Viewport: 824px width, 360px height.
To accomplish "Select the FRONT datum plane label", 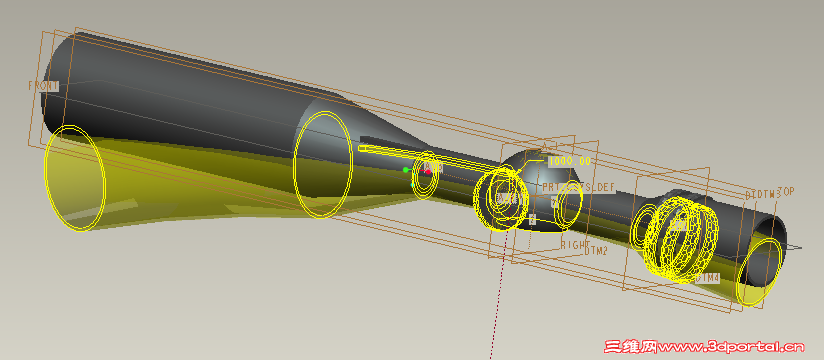I will click(x=44, y=86).
